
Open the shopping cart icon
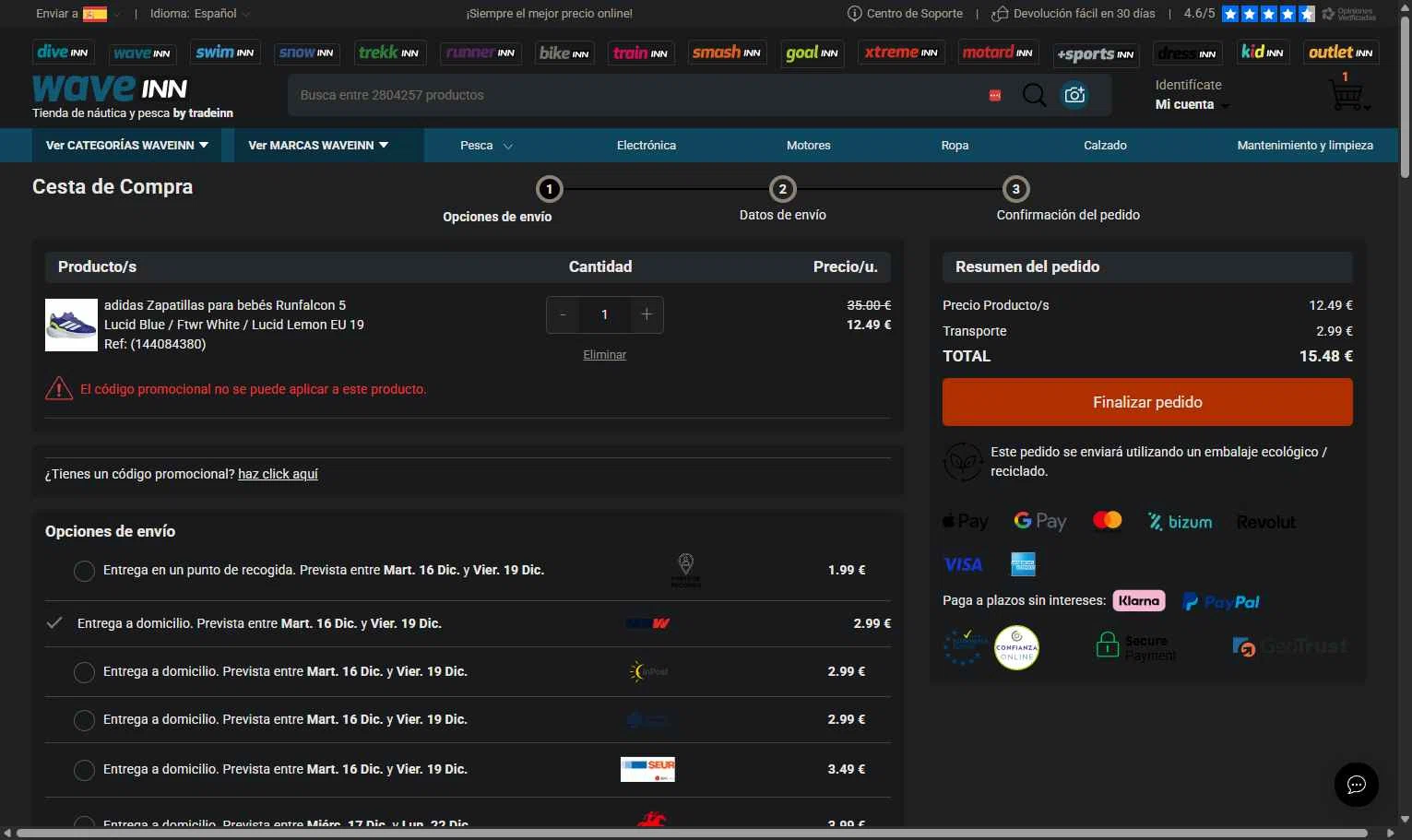[1347, 94]
